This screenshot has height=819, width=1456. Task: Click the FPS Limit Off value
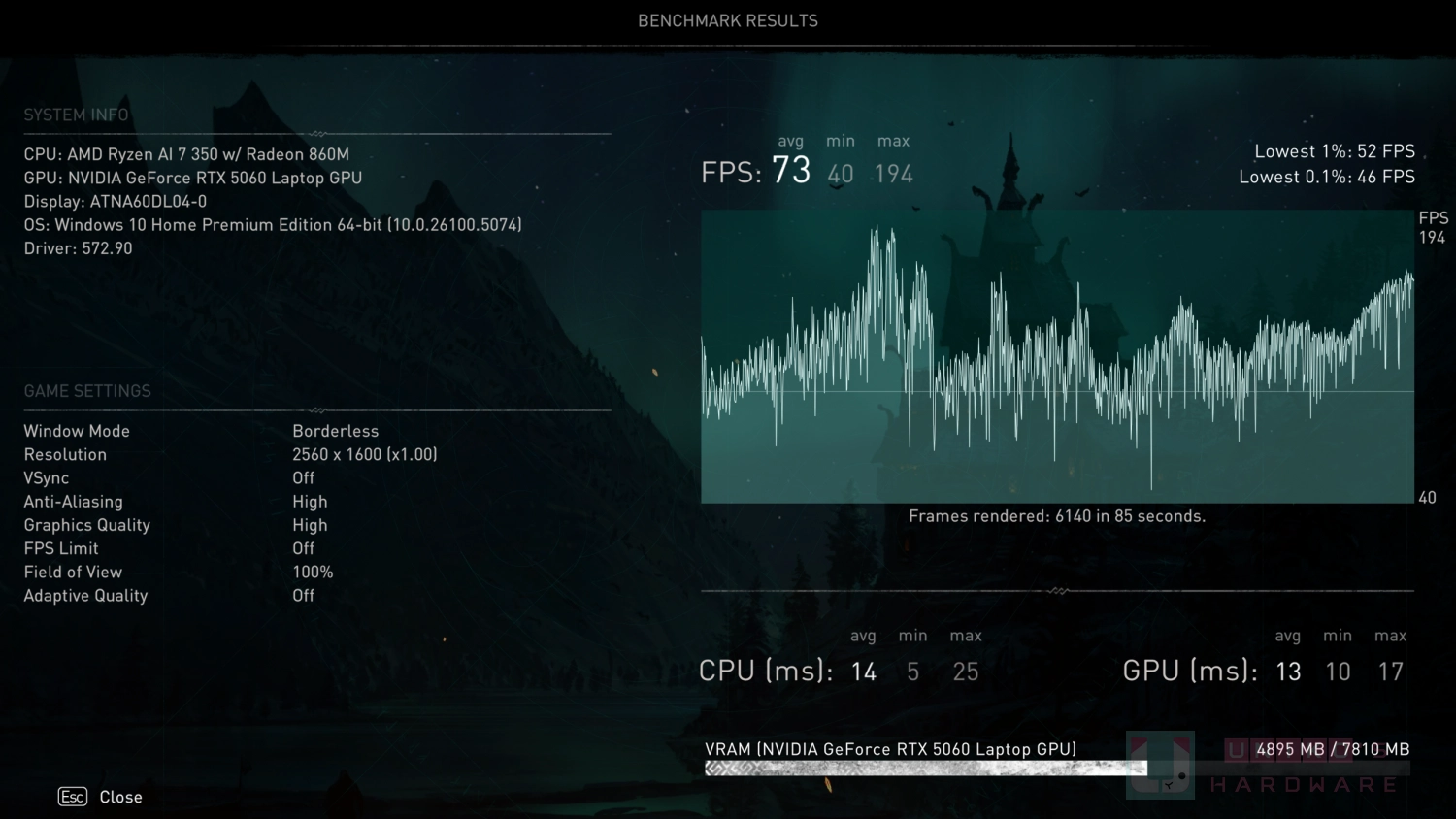(x=304, y=548)
